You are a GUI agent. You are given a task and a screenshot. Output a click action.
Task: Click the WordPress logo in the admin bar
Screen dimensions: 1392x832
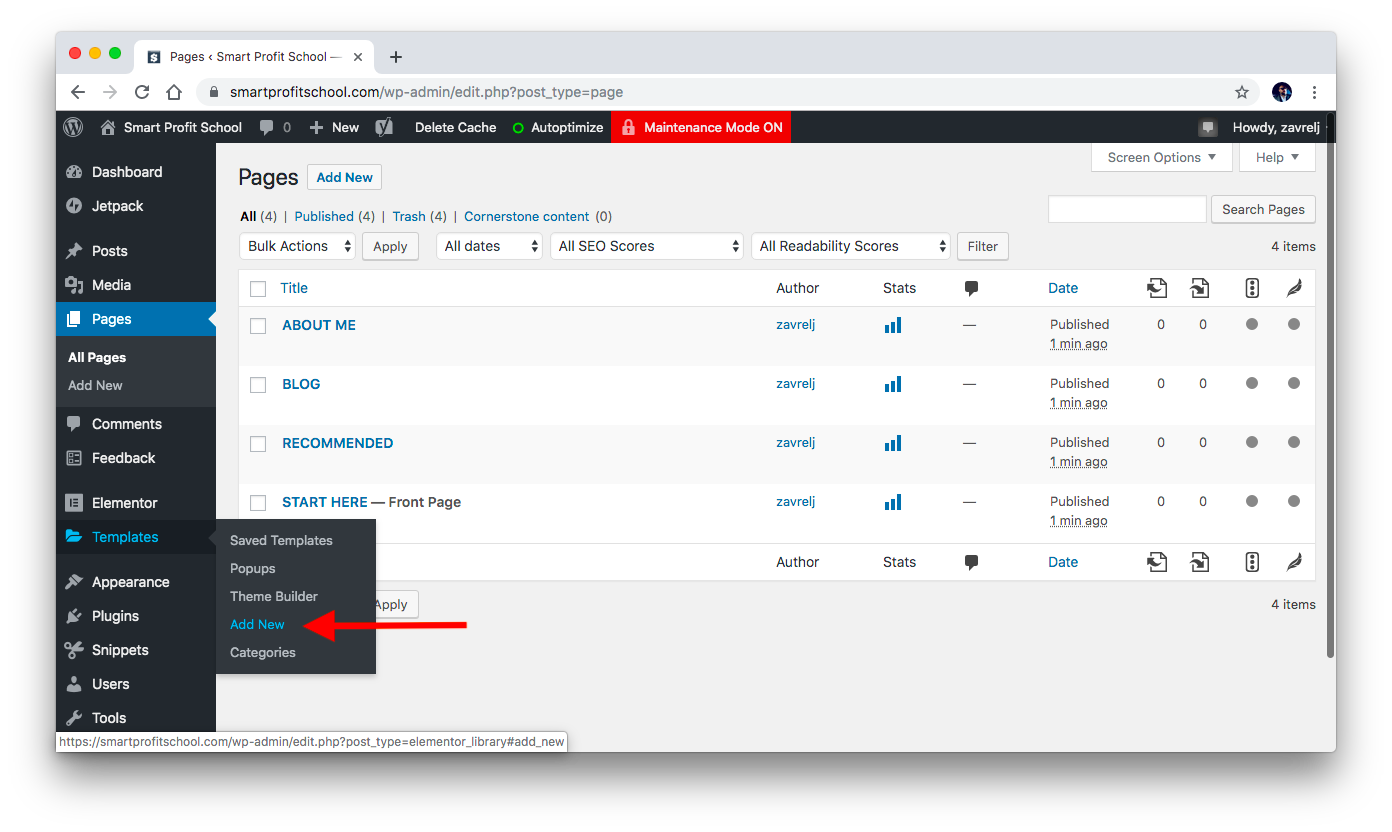(x=73, y=127)
